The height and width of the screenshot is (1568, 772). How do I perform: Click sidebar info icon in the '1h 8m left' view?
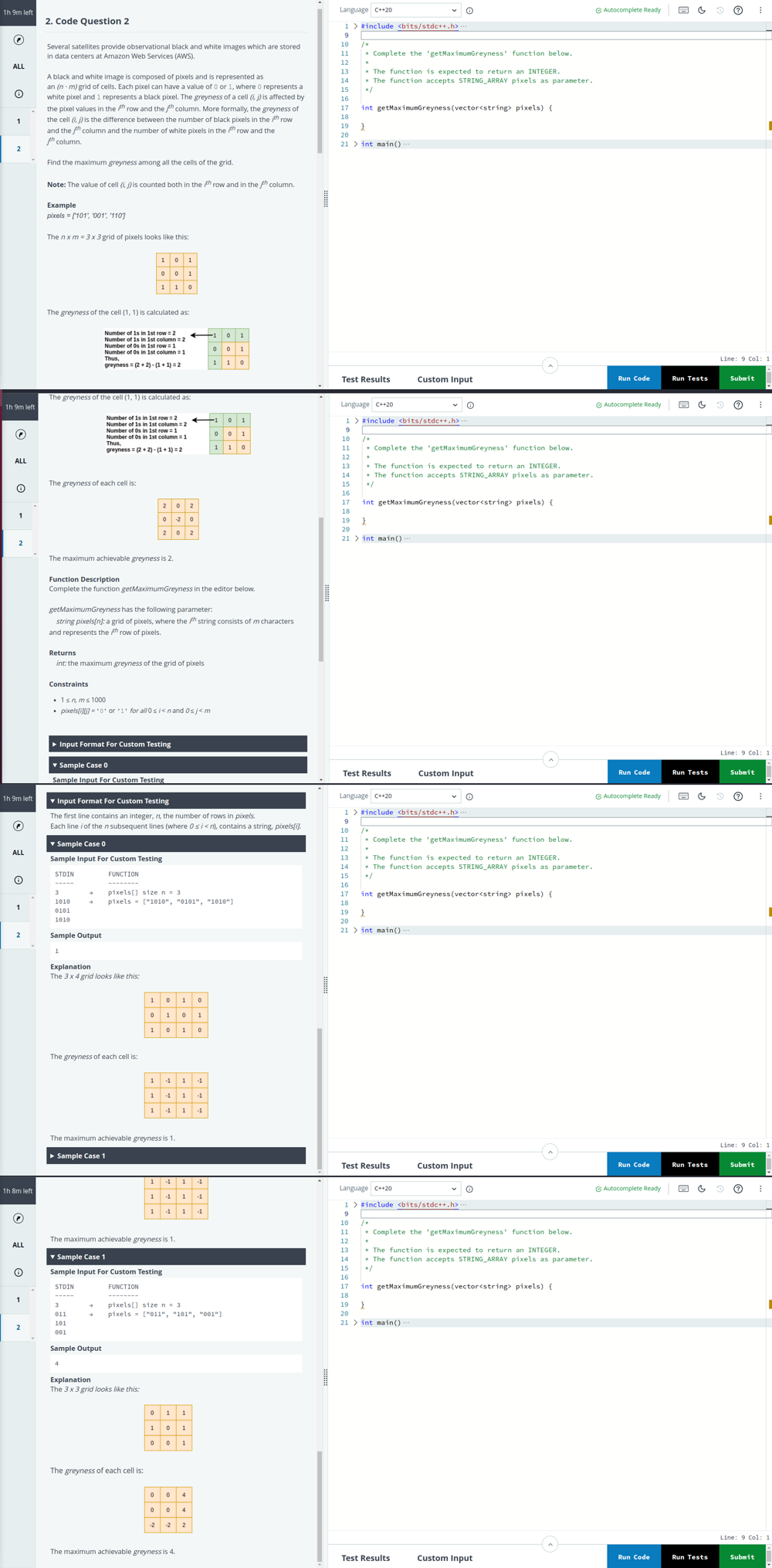coord(19,1272)
